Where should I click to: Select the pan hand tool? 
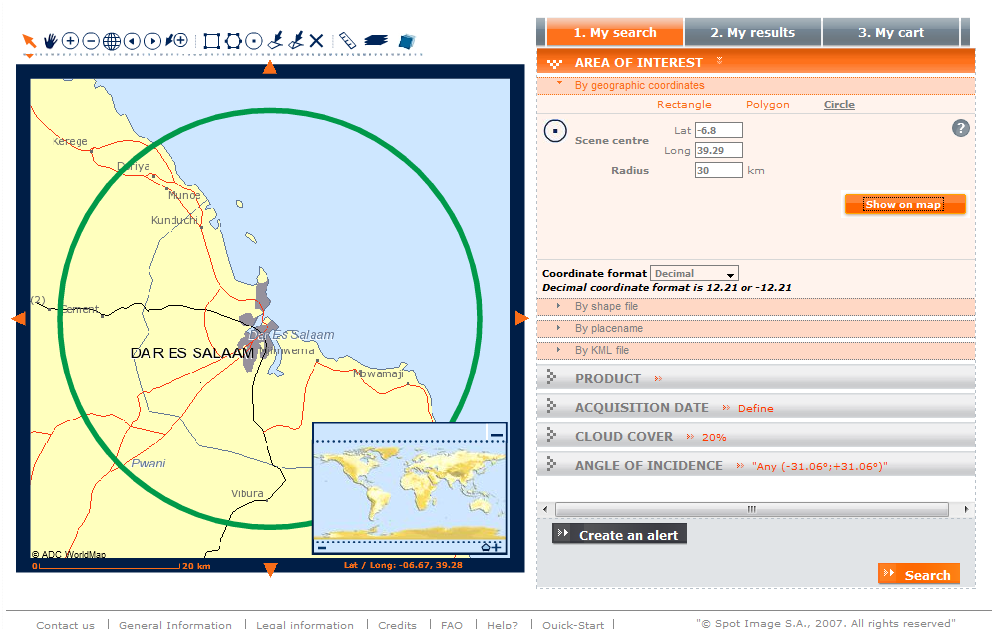(50, 41)
